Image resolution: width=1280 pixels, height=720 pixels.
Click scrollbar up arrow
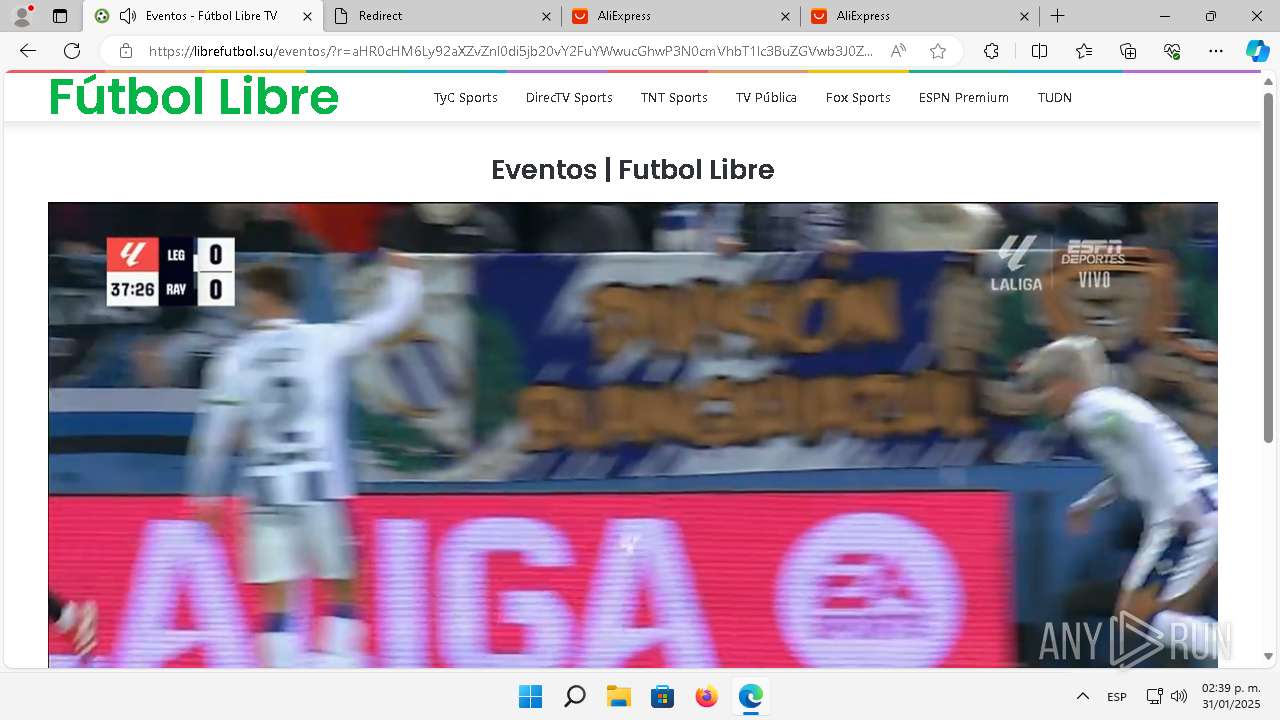[x=1268, y=81]
